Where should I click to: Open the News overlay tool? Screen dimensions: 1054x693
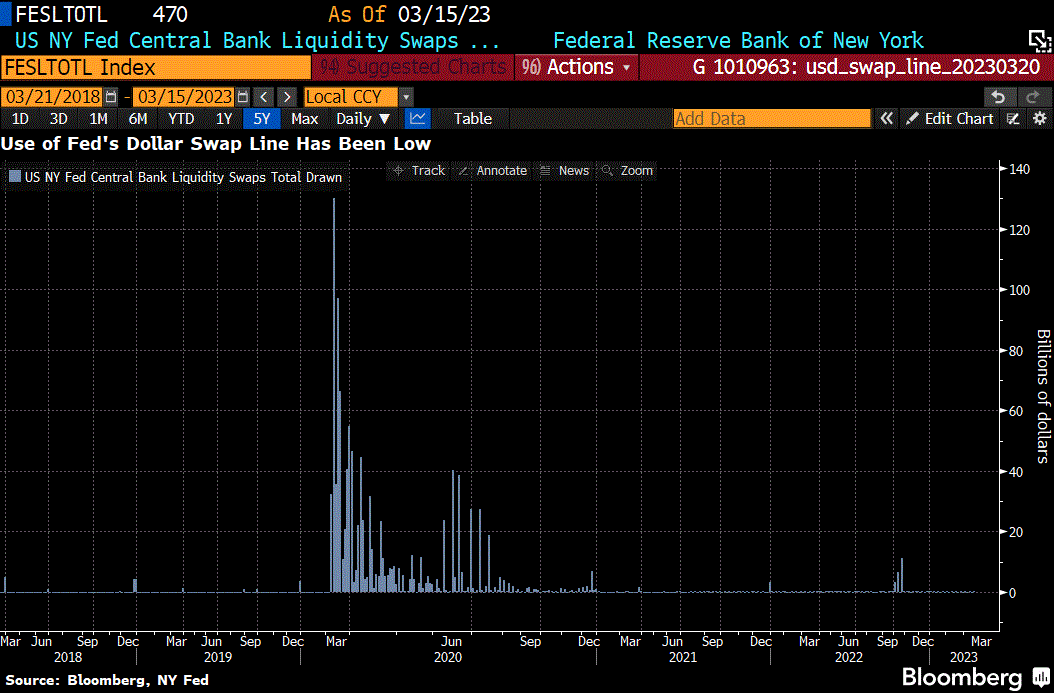tap(565, 171)
